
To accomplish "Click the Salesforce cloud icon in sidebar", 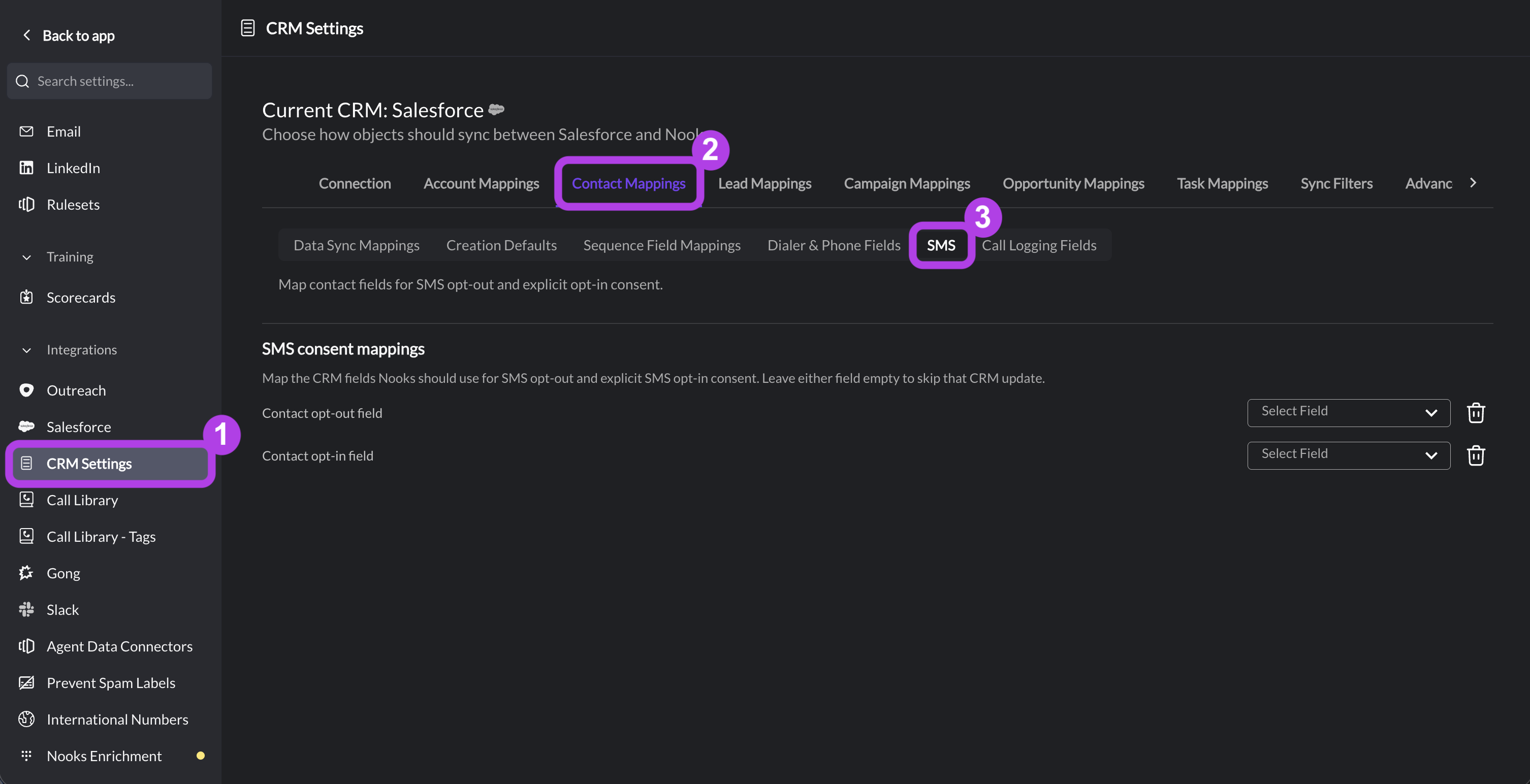I will pos(26,427).
